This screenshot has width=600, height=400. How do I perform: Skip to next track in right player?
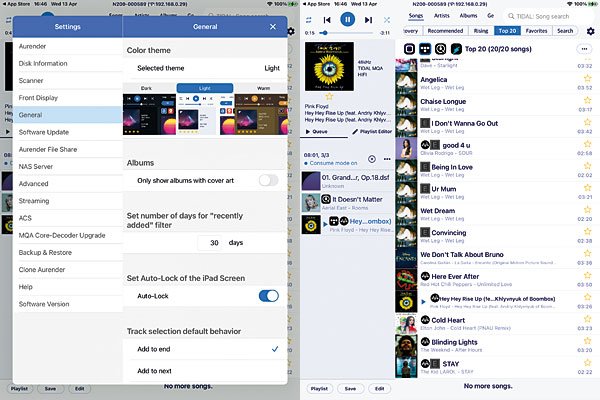[x=368, y=20]
